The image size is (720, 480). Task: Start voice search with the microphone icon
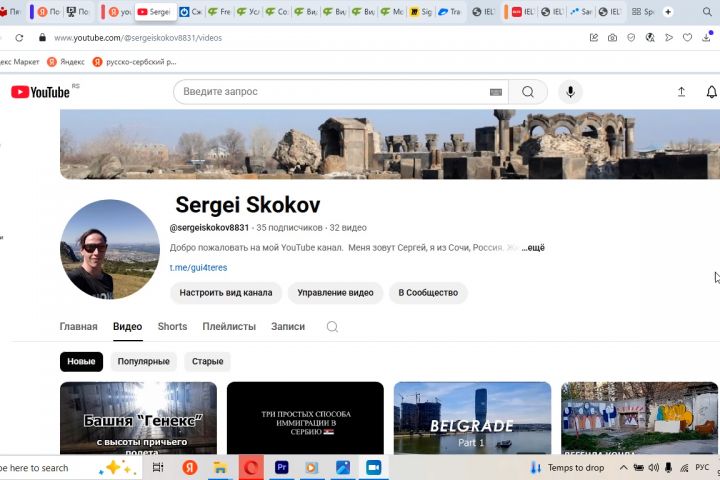click(x=570, y=92)
